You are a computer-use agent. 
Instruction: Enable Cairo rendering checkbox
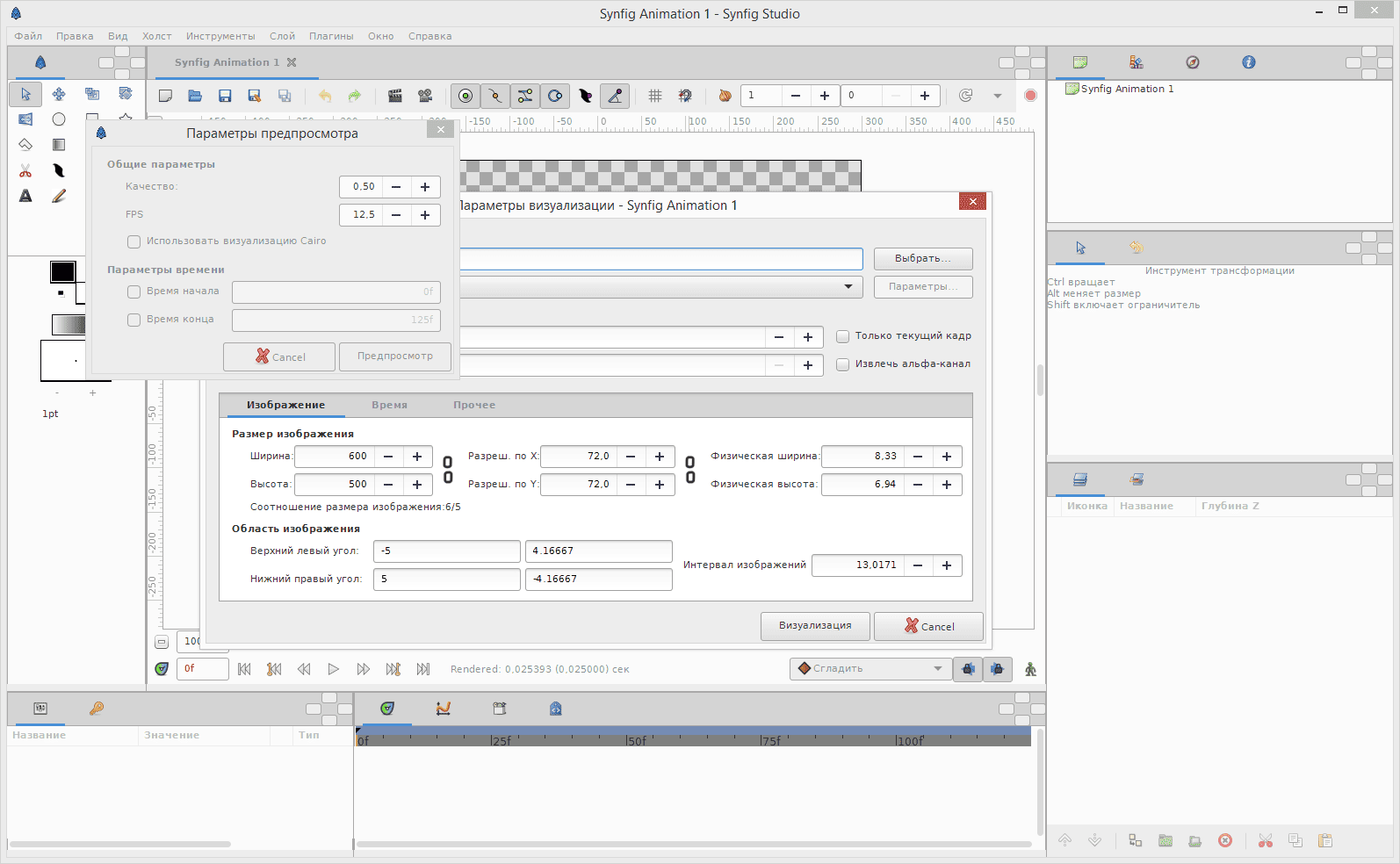pyautogui.click(x=134, y=241)
